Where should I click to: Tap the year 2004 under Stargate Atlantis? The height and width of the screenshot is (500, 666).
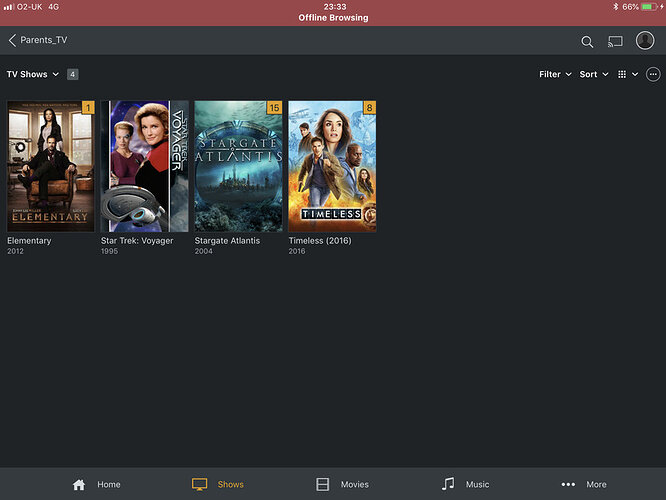coord(203,251)
